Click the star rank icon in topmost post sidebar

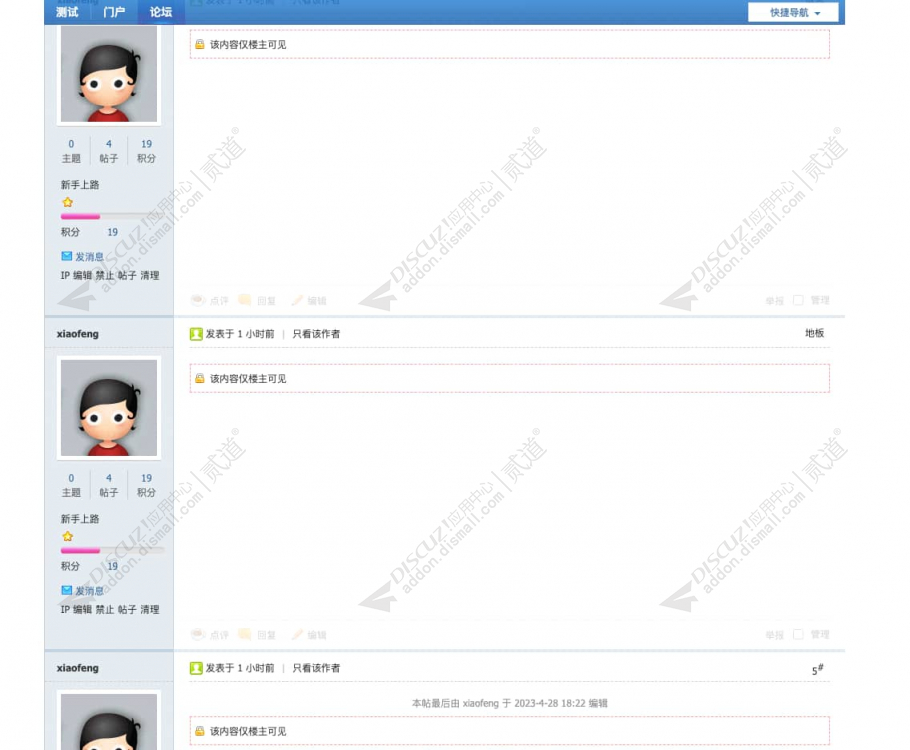pos(68,202)
